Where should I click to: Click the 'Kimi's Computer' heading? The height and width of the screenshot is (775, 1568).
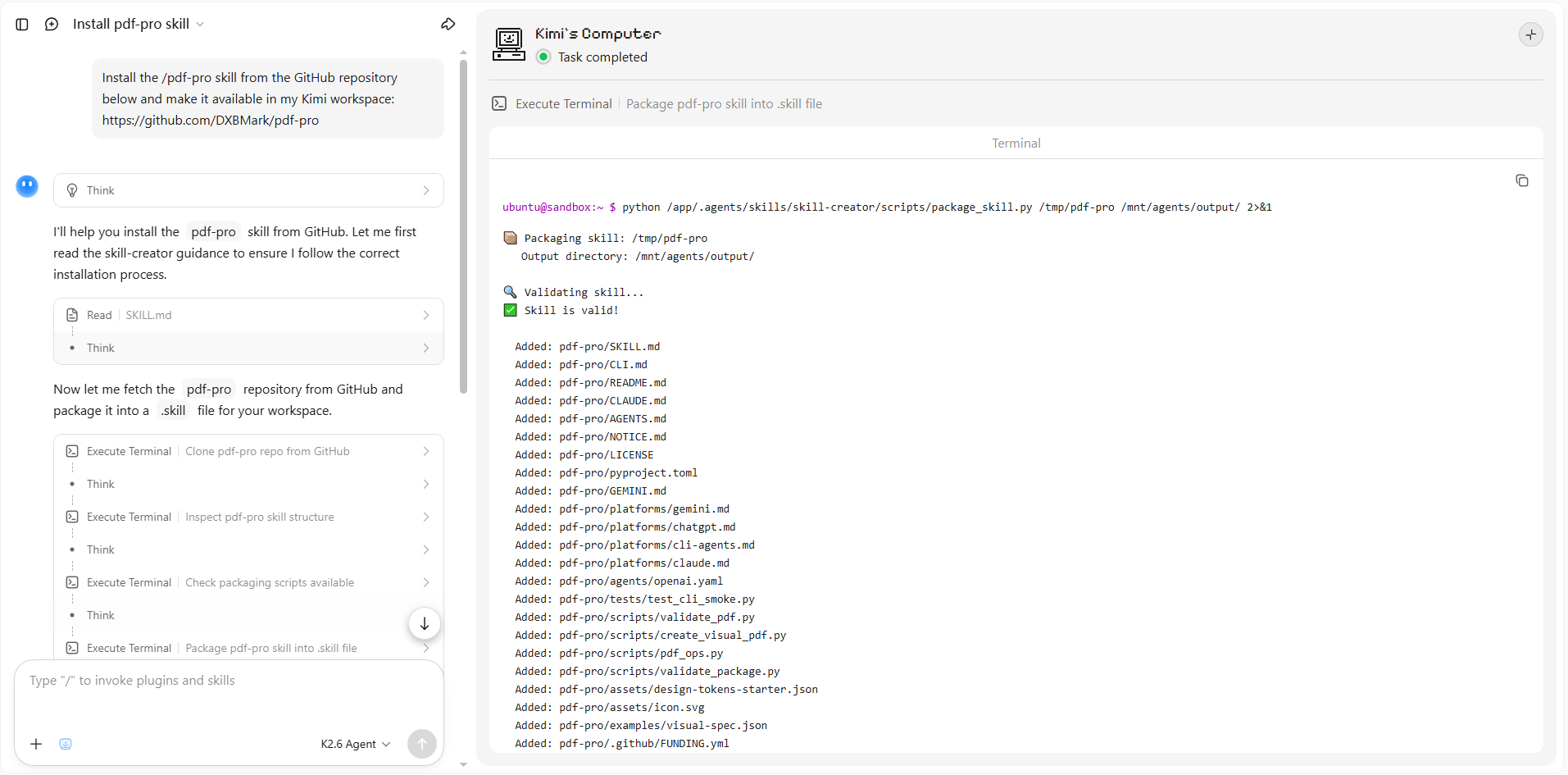click(x=598, y=34)
